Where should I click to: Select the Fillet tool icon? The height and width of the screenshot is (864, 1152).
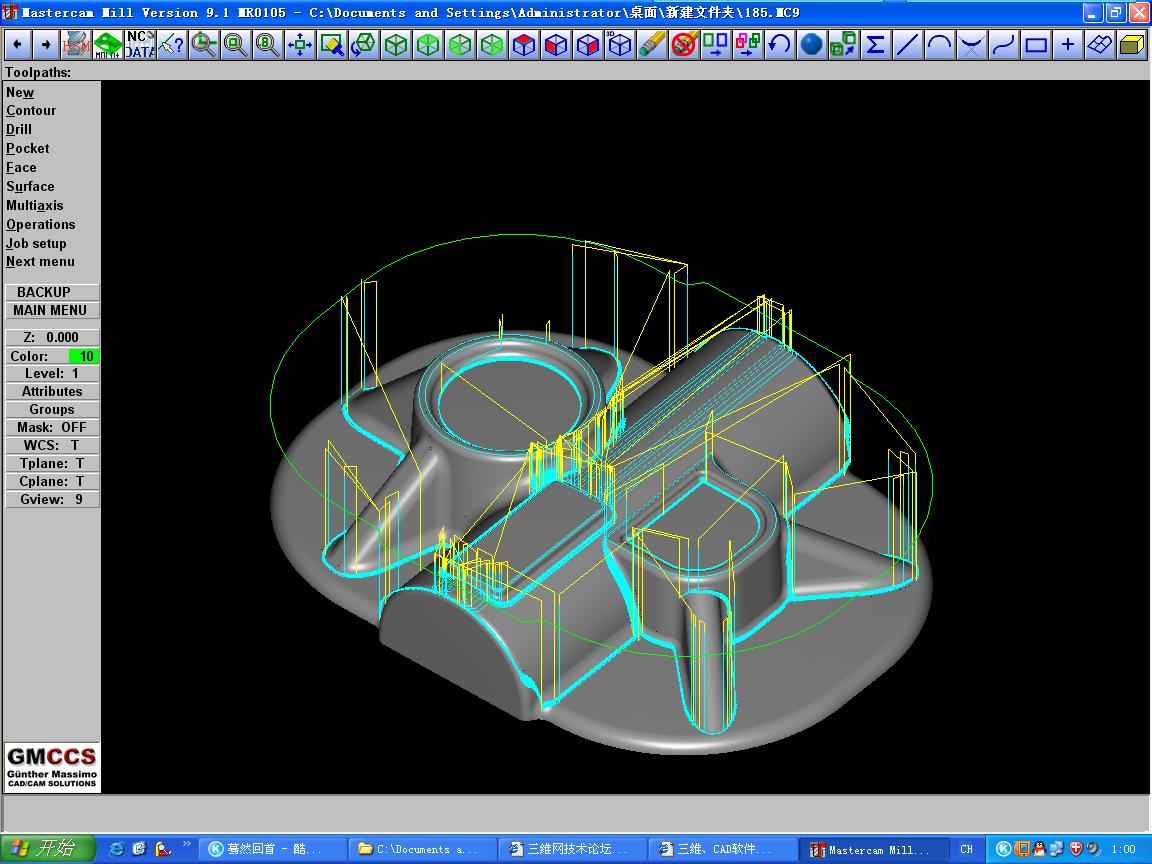[x=971, y=46]
